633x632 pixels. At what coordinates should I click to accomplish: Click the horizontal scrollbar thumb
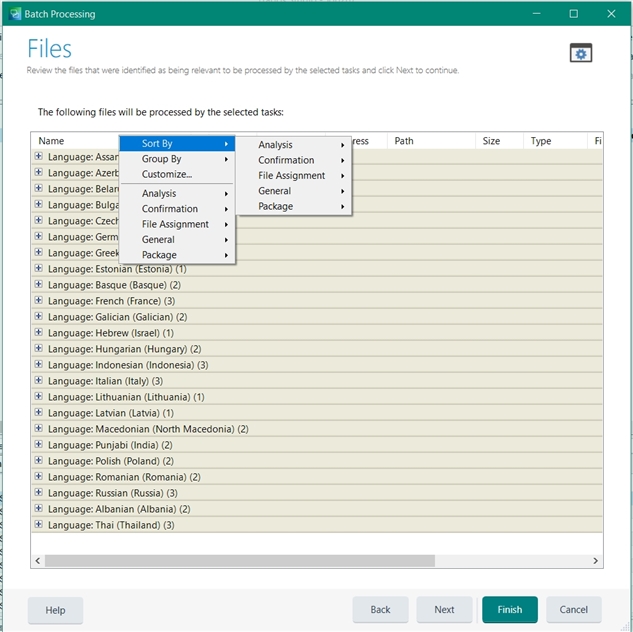240,561
